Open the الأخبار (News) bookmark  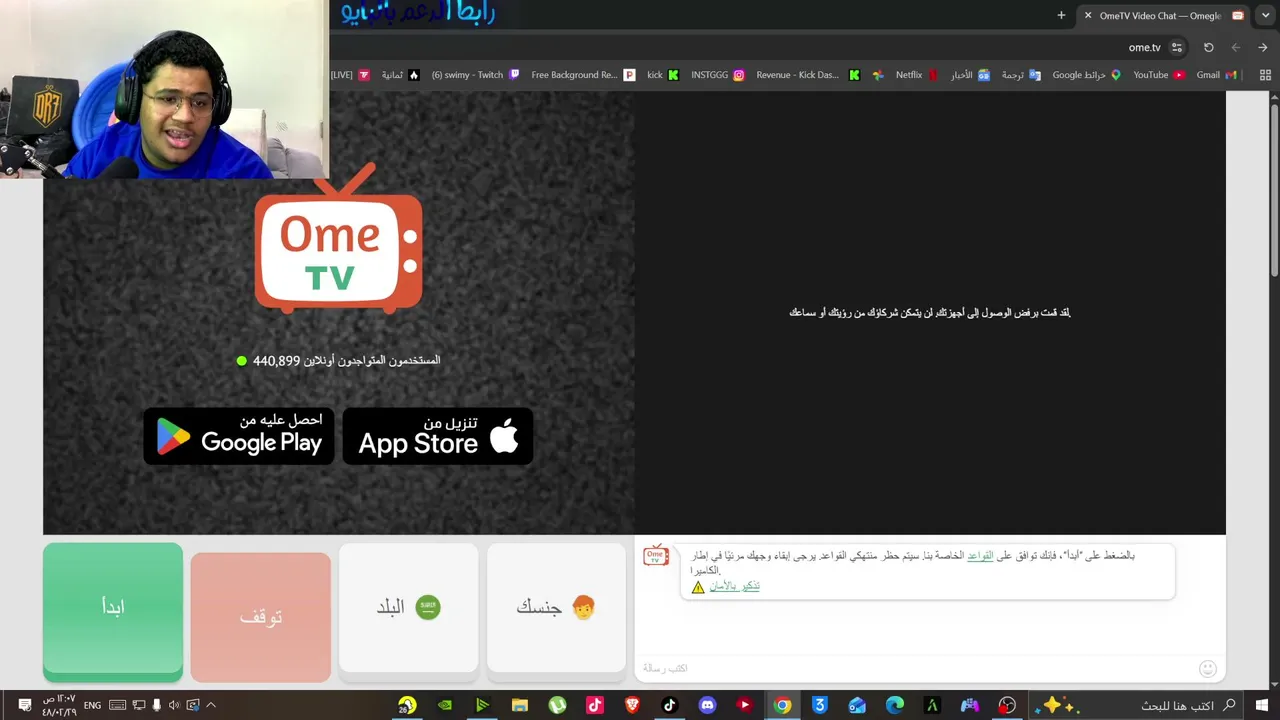pos(970,75)
